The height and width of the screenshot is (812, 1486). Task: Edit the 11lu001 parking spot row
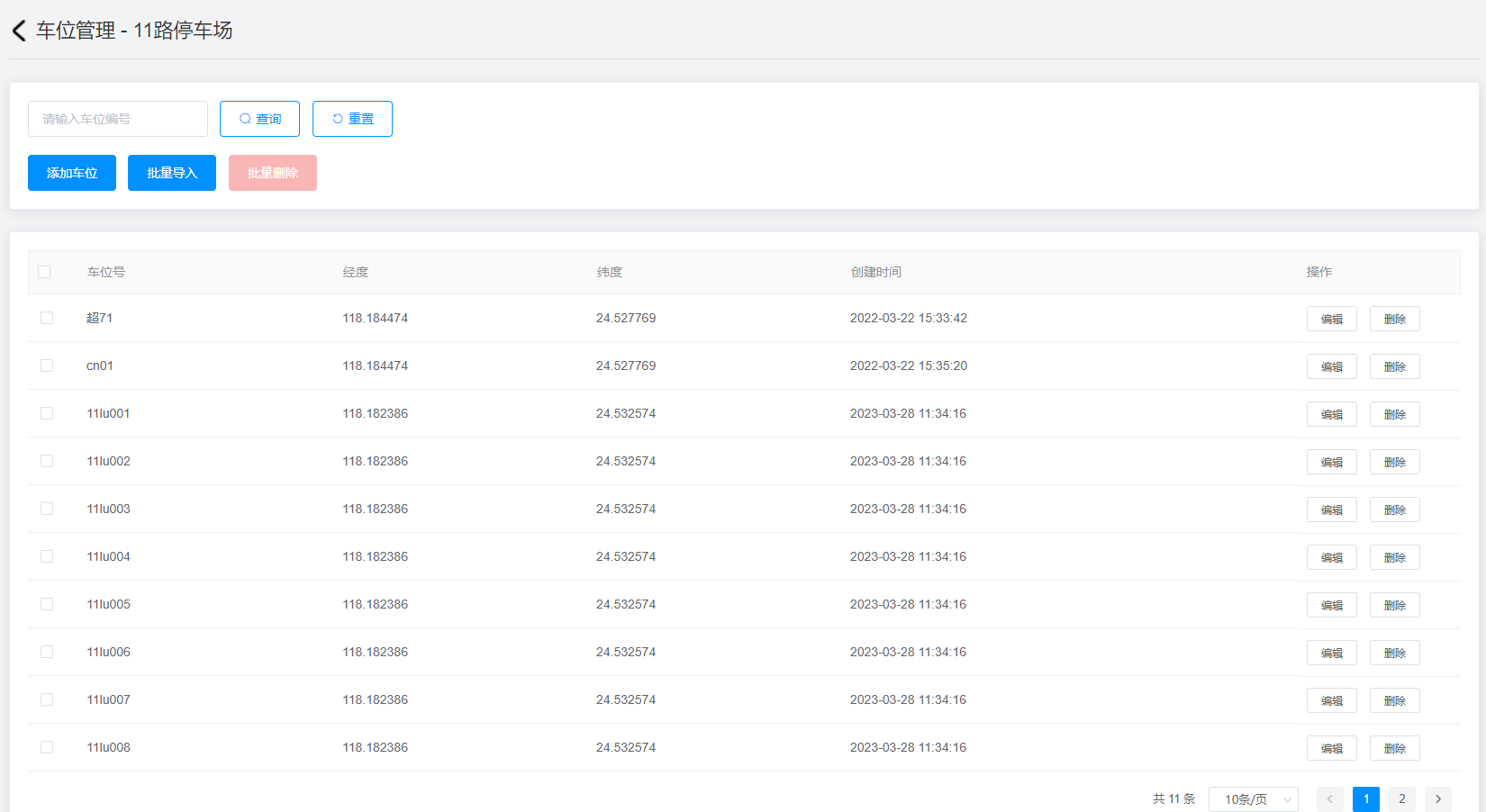(1331, 414)
